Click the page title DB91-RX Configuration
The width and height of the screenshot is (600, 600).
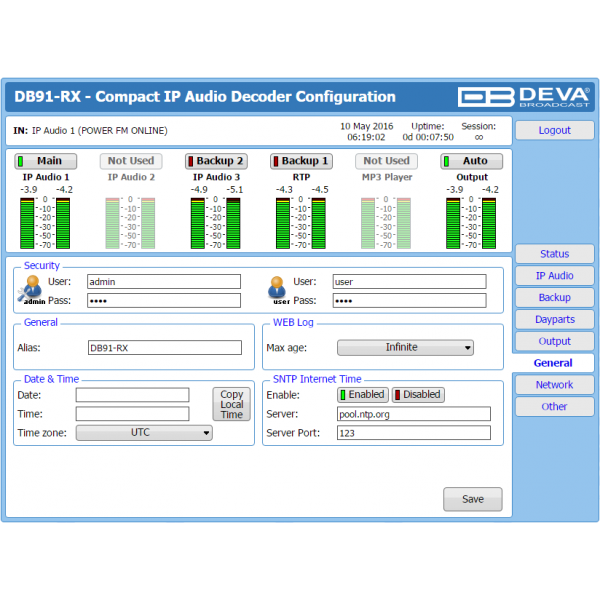coord(205,97)
